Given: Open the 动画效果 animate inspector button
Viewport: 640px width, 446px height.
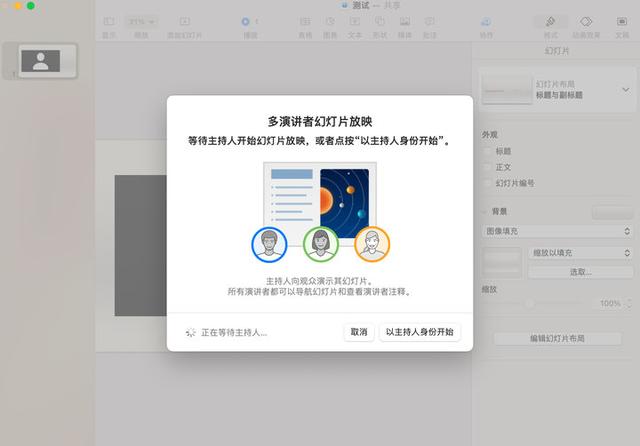Looking at the screenshot, I should pos(586,22).
